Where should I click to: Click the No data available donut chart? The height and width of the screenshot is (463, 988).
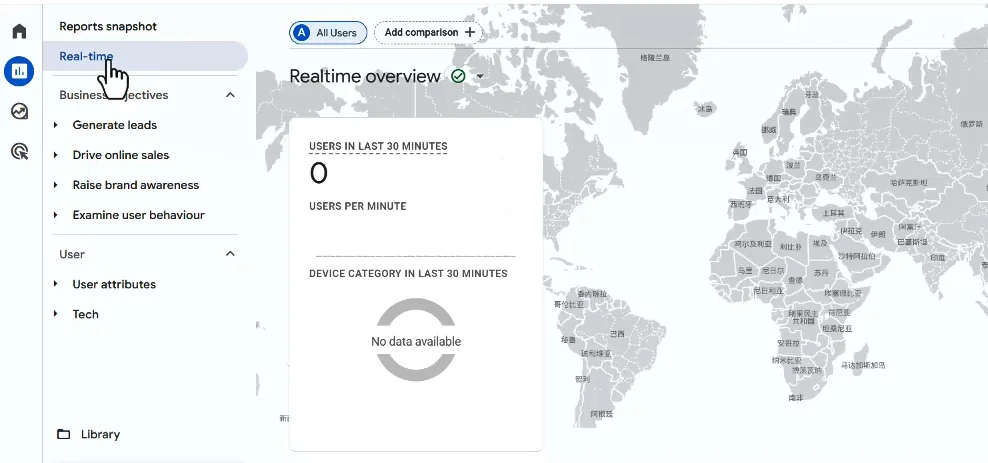point(416,340)
